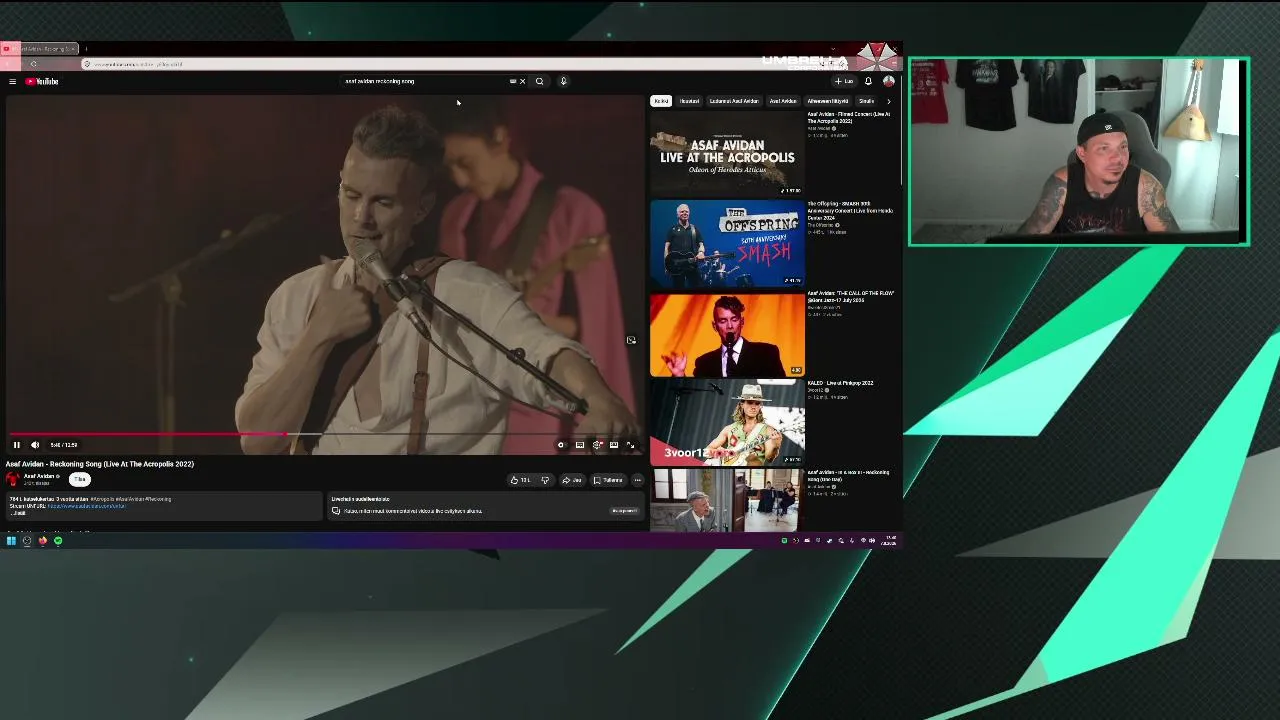Select the first chip in related filters
Screen dimensions: 1280x720
[661, 101]
